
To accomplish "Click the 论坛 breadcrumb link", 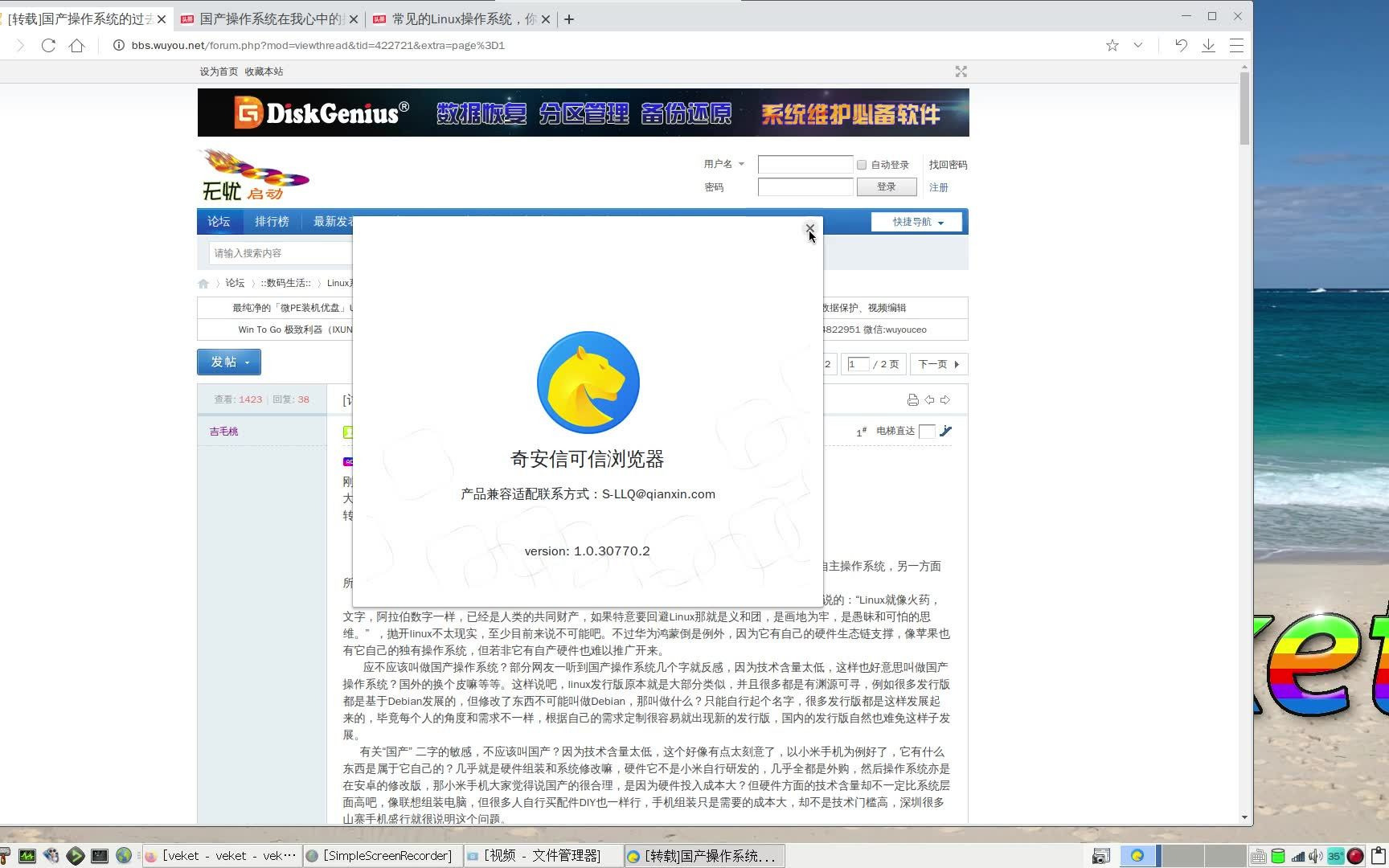I will [x=235, y=283].
